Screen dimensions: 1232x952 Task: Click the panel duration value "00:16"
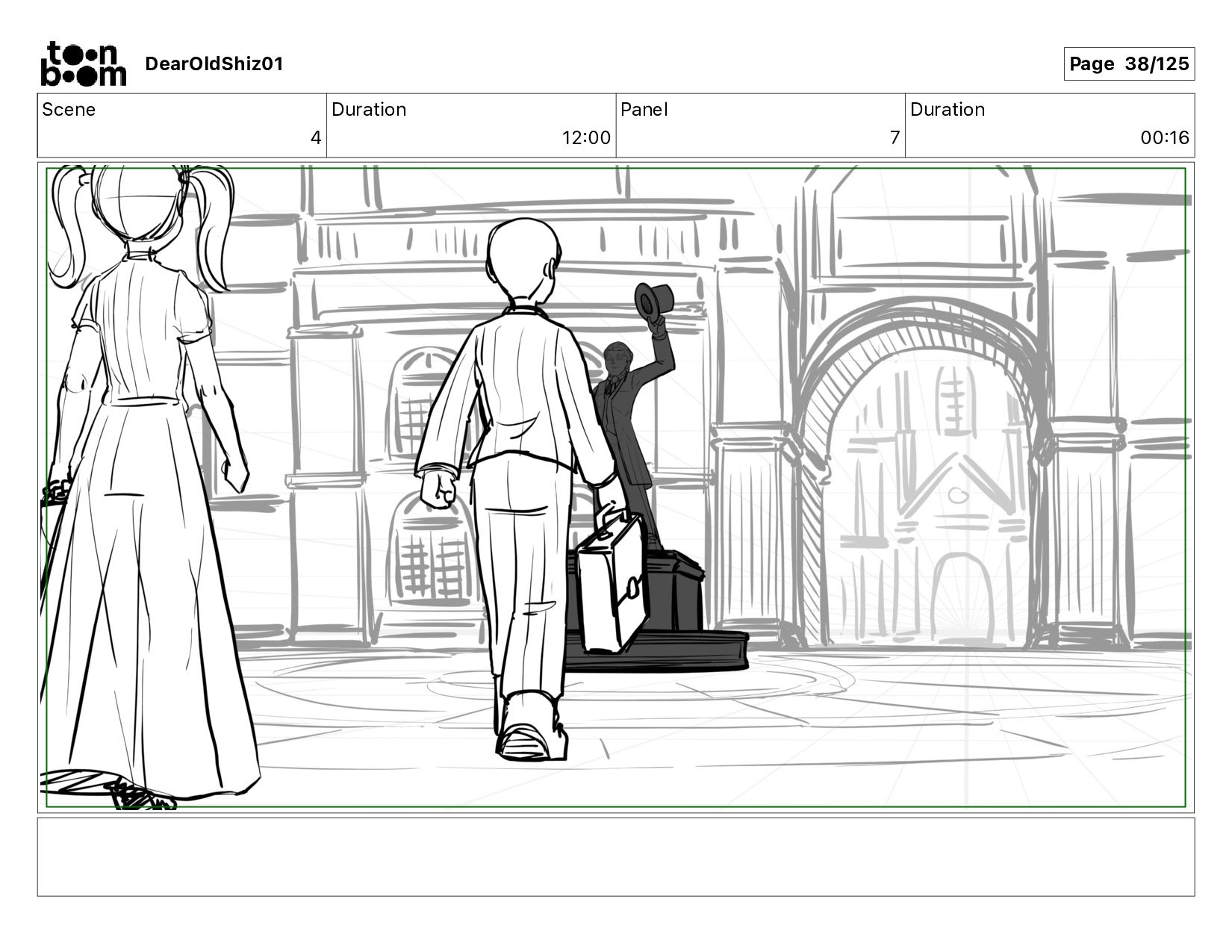tap(1165, 138)
